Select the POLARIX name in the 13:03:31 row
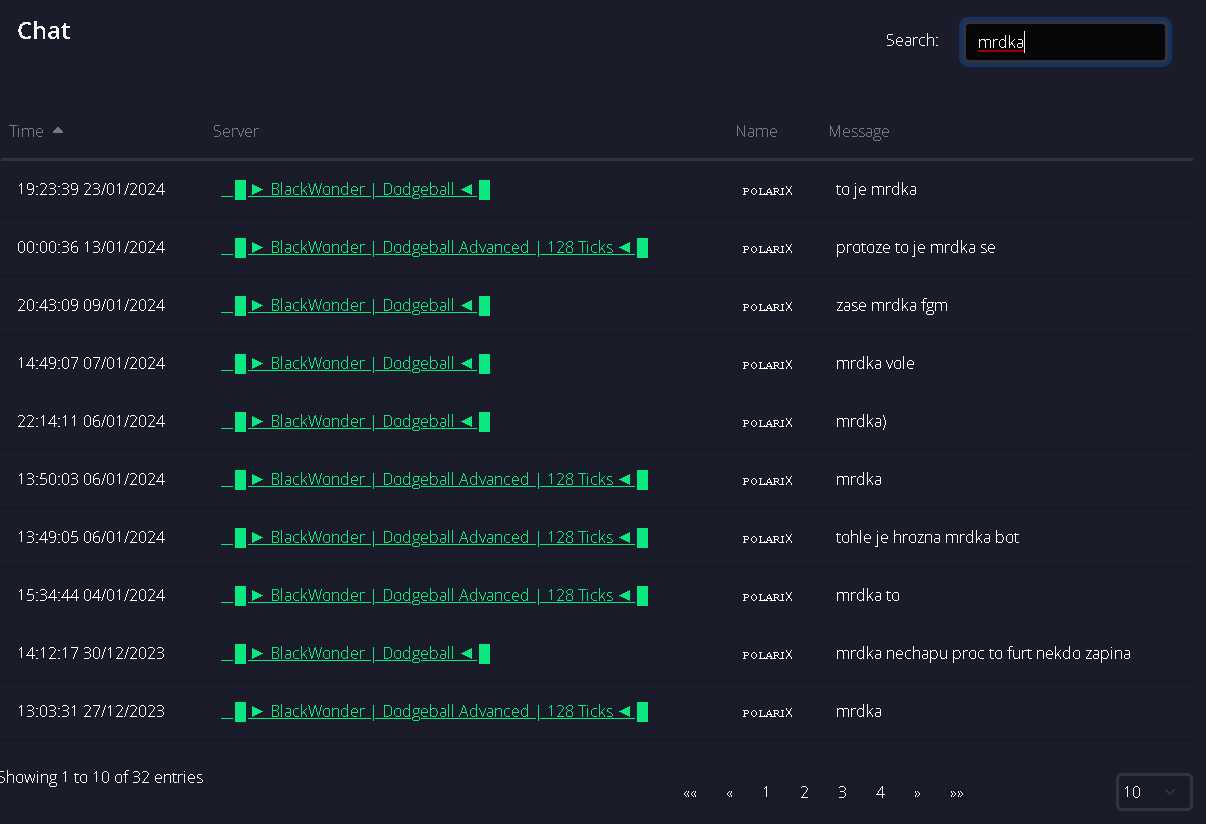1206x824 pixels. pyautogui.click(x=768, y=713)
